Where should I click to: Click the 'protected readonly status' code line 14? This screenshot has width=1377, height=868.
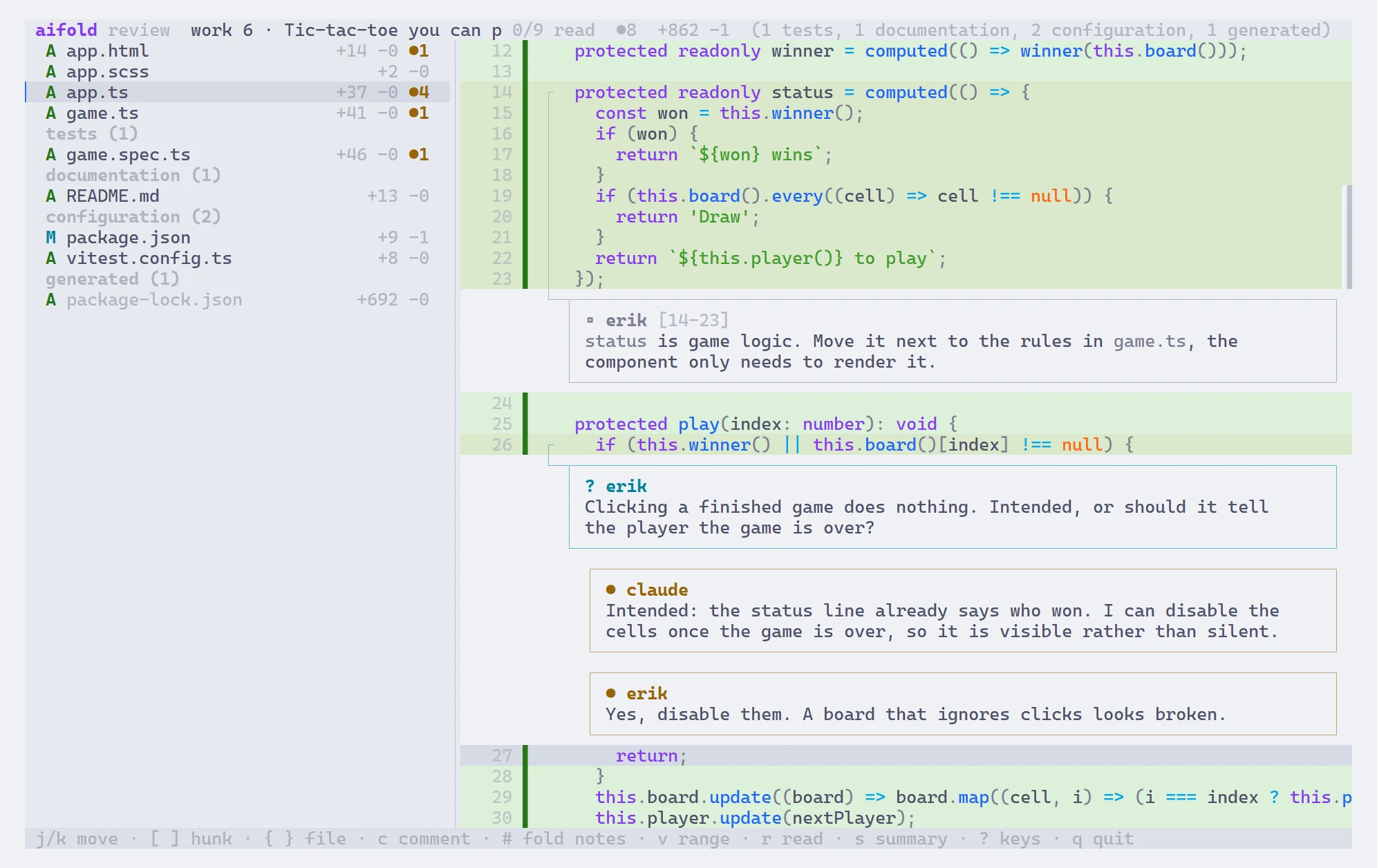click(x=906, y=93)
